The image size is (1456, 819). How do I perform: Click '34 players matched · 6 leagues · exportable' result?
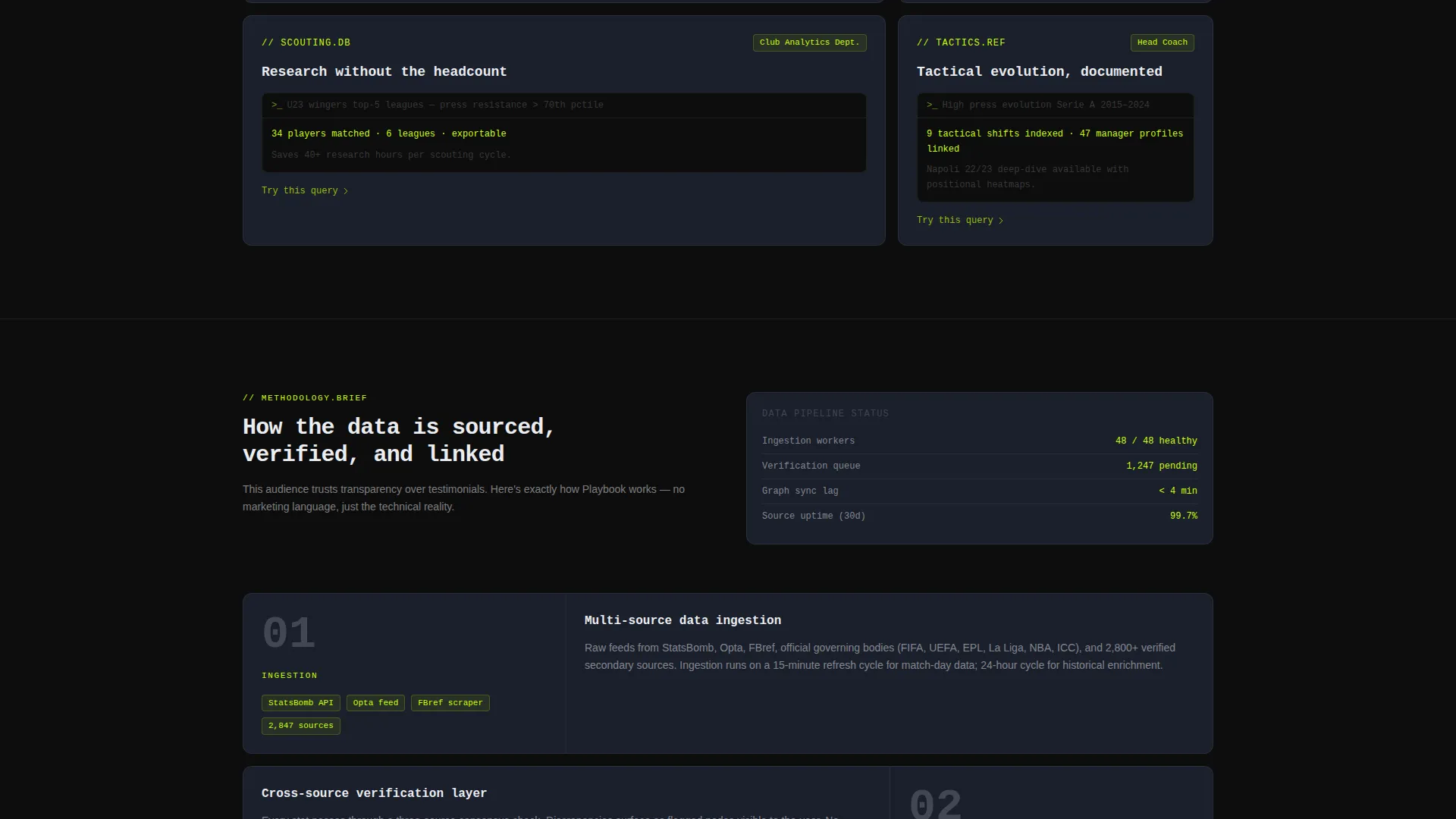tap(388, 133)
